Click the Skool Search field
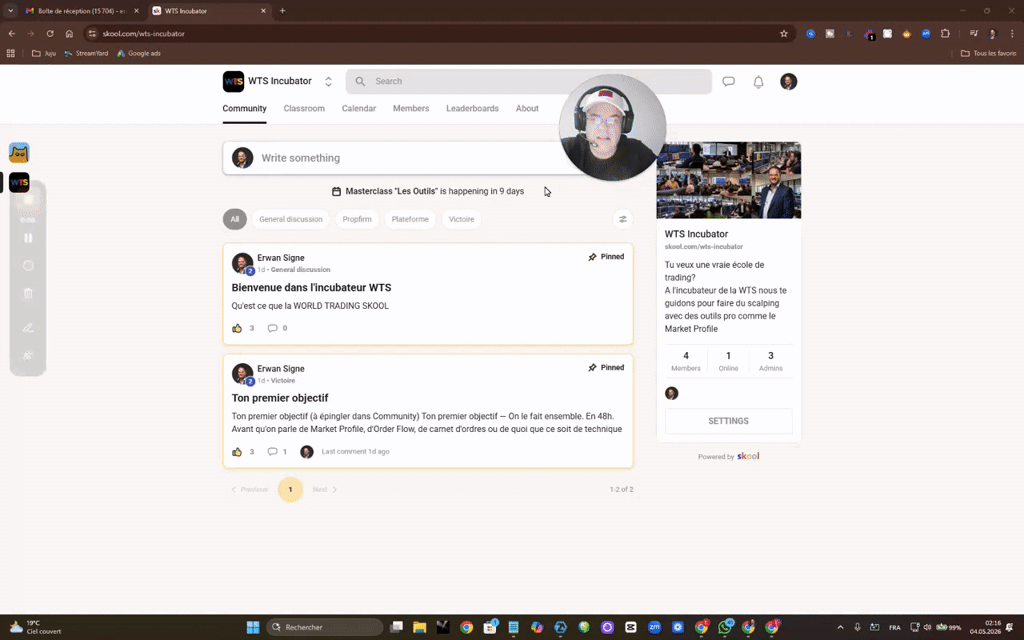This screenshot has height=640, width=1024. (x=528, y=82)
